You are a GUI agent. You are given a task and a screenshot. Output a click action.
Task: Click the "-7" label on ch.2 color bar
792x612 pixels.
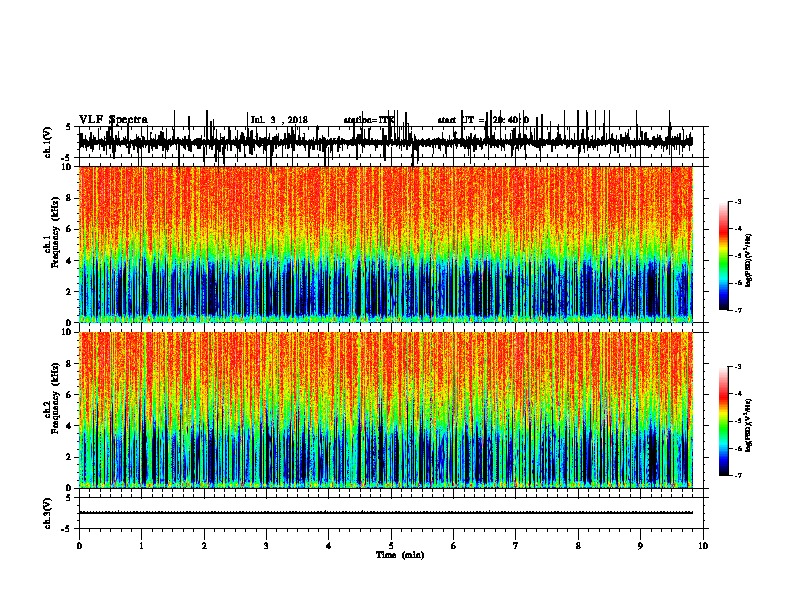(x=738, y=475)
